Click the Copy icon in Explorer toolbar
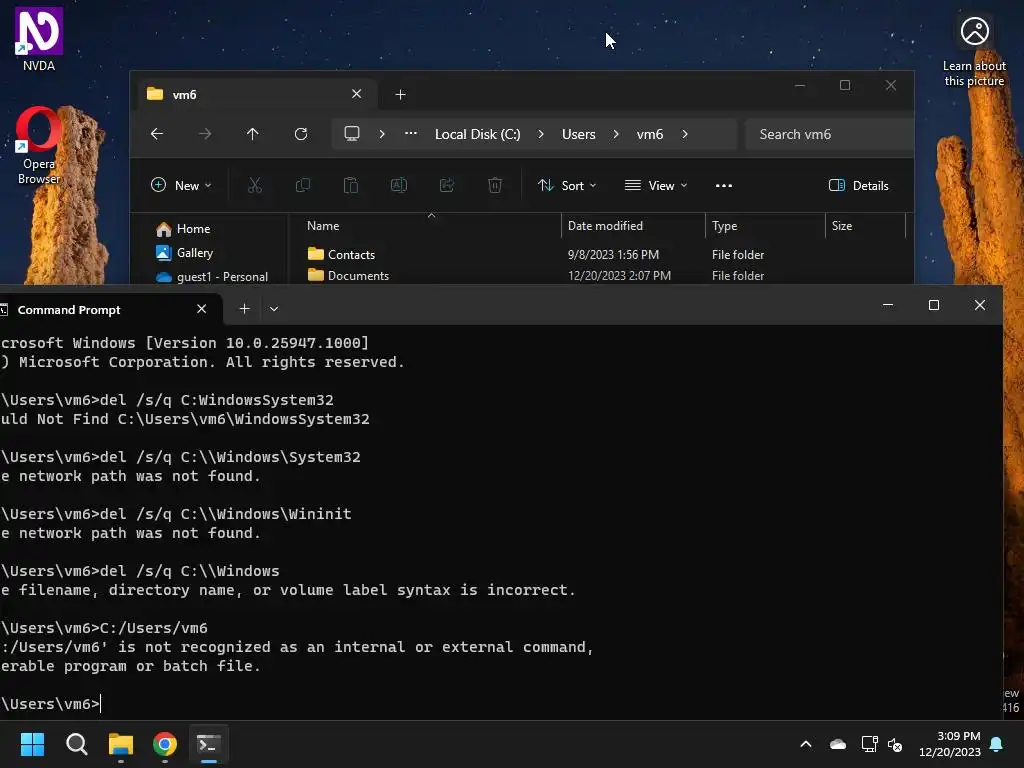Image resolution: width=1024 pixels, height=768 pixels. coord(302,185)
